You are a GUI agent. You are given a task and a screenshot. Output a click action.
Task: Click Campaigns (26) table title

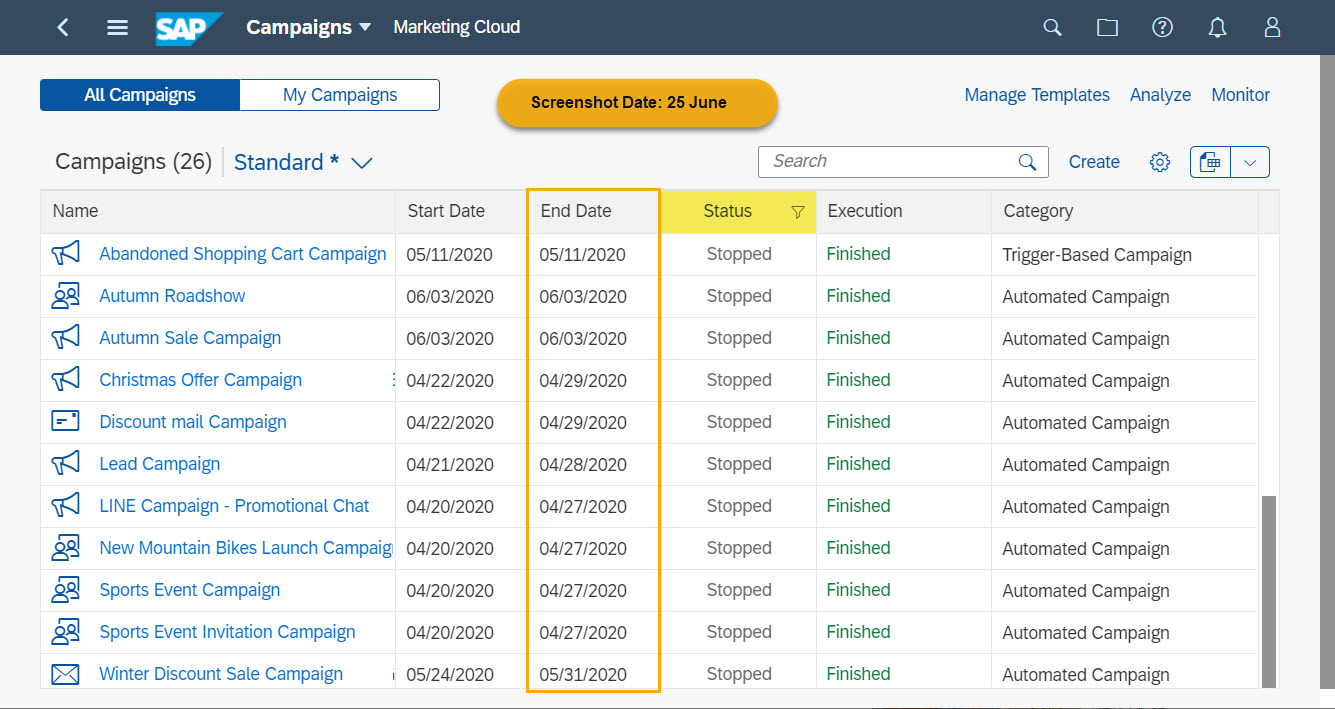[x=133, y=162]
